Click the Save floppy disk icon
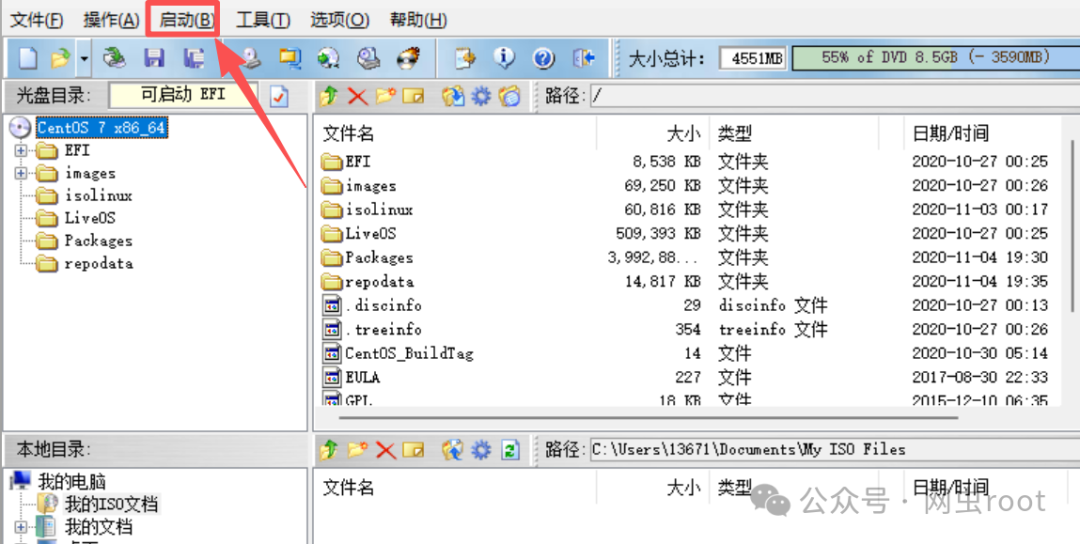The height and width of the screenshot is (544, 1080). click(154, 59)
